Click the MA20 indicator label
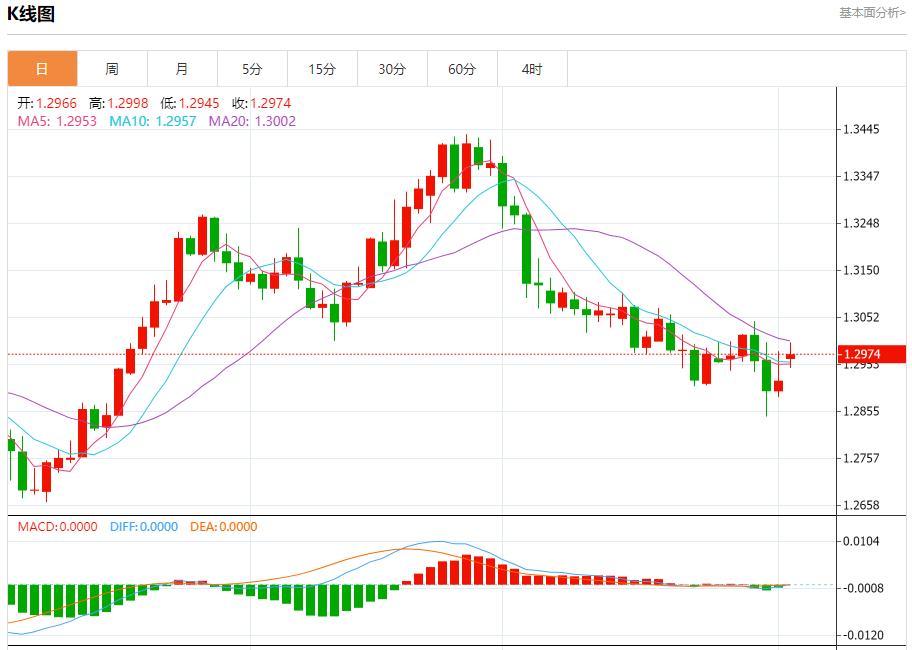The image size is (912, 650). (251, 121)
